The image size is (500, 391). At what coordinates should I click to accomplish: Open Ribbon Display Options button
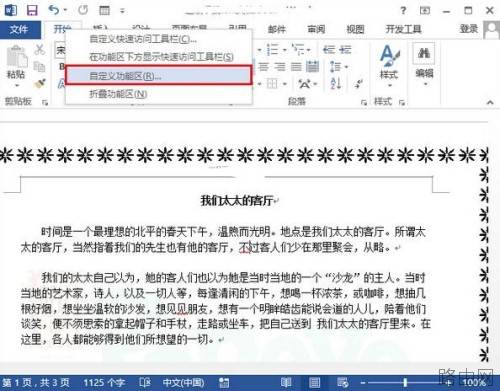coord(425,11)
